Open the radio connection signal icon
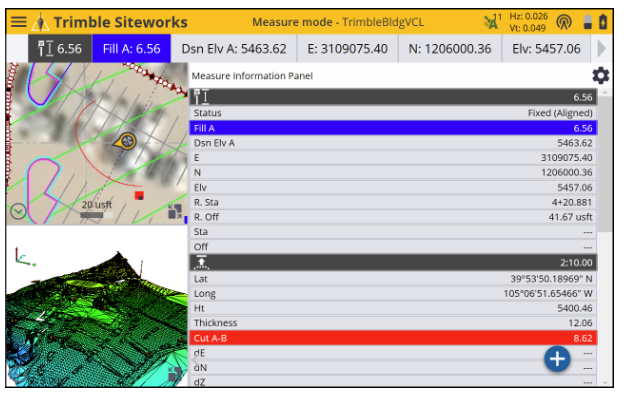631x396 pixels. coord(564,22)
